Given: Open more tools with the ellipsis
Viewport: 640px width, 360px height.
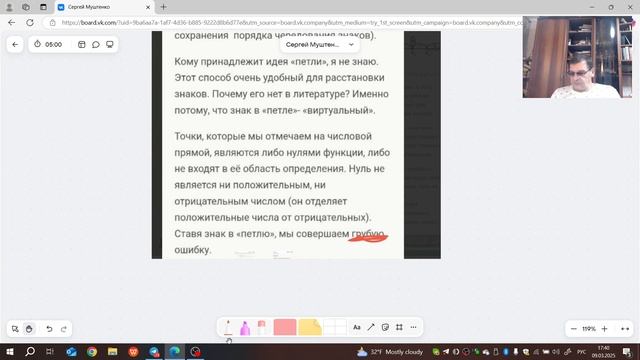Looking at the screenshot, I should [413, 327].
